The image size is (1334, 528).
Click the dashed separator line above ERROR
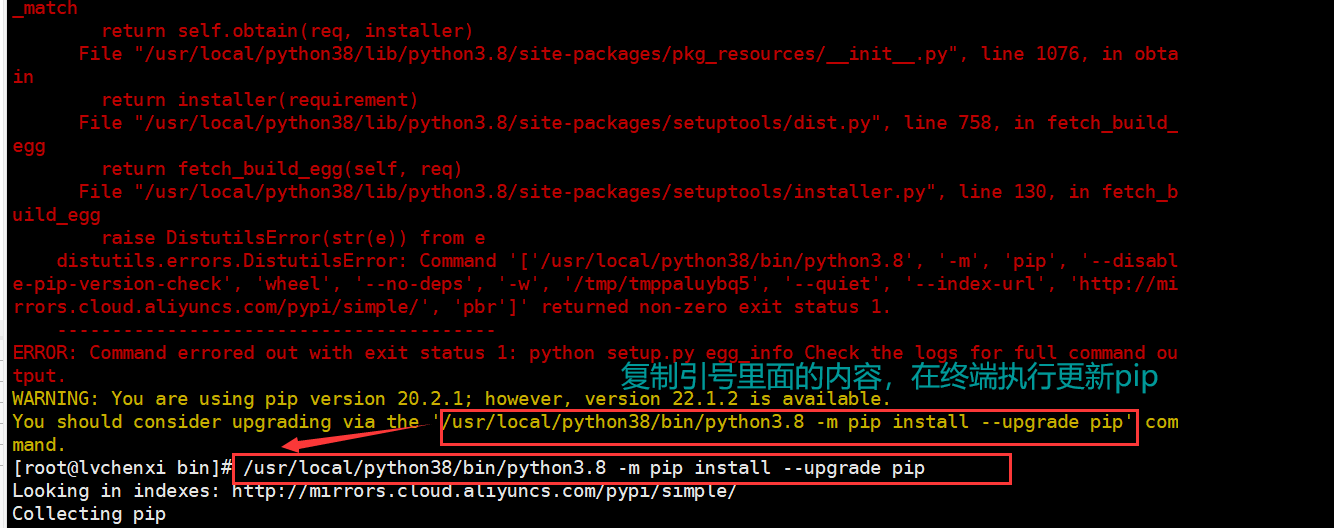(276, 330)
